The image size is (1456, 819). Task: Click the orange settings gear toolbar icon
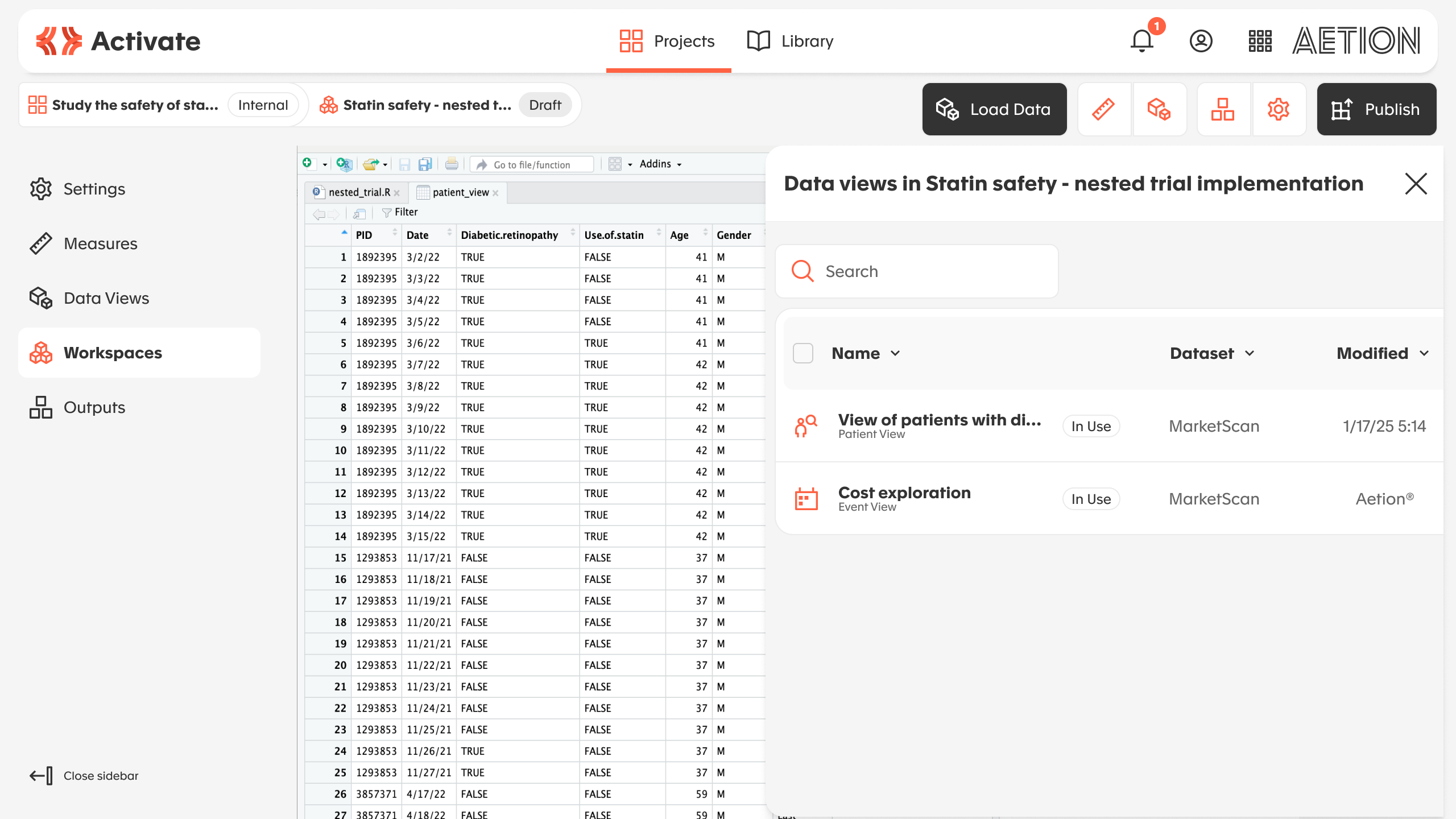(x=1278, y=109)
